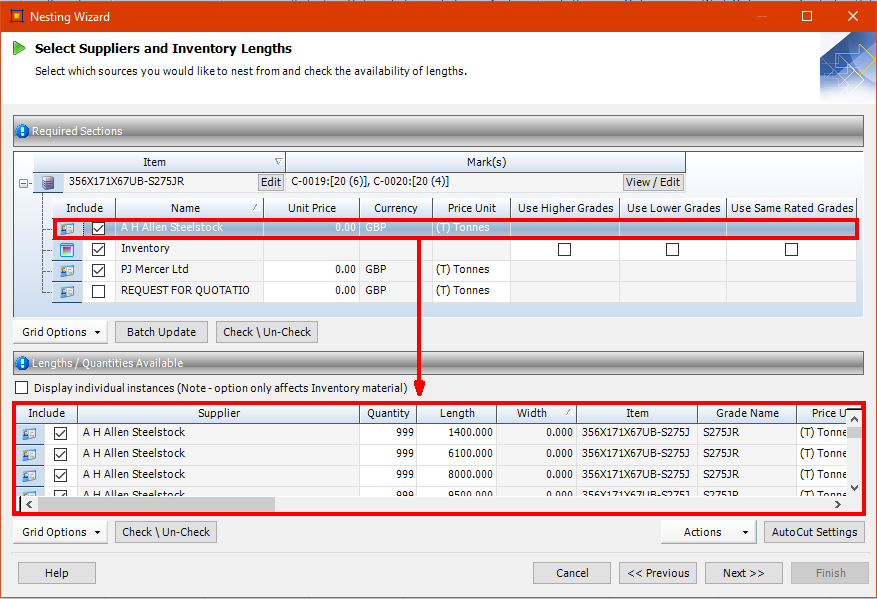Image resolution: width=877 pixels, height=599 pixels.
Task: Click the row icon for 8000.000 length
Action: tap(30, 475)
